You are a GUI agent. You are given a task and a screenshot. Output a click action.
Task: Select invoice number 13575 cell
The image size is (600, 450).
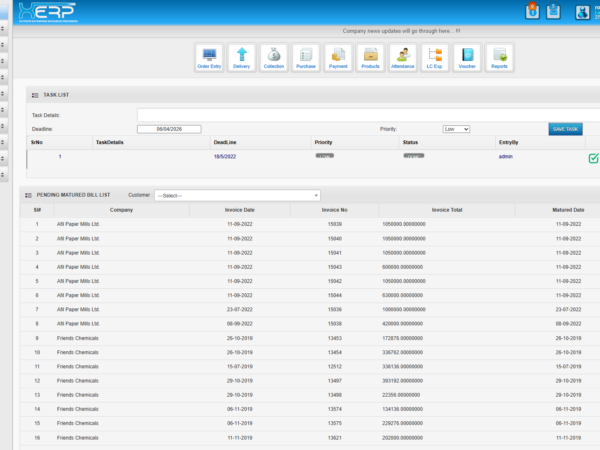tap(335, 423)
